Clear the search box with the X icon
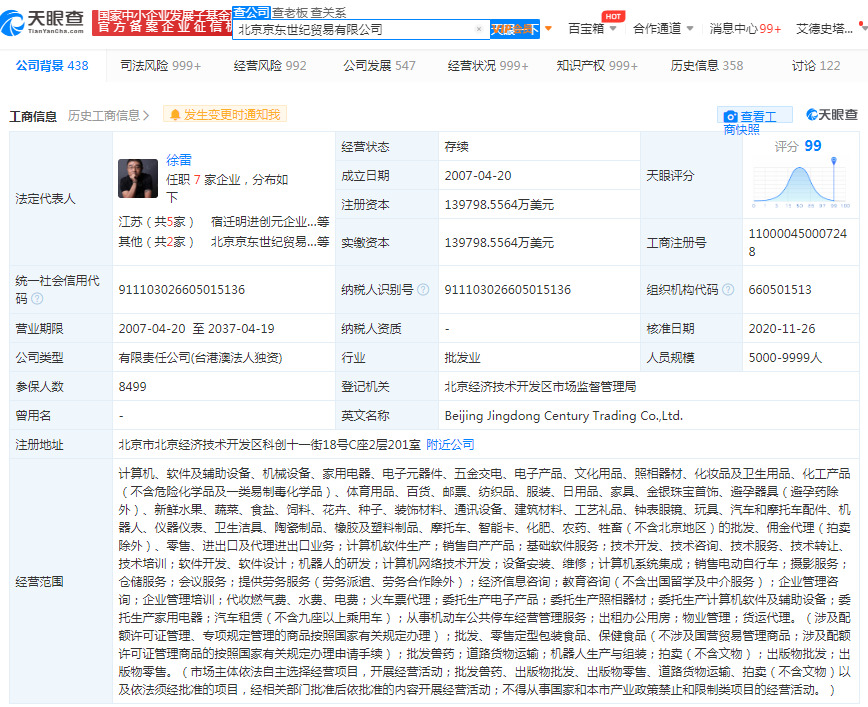This screenshot has width=868, height=707. (x=479, y=29)
